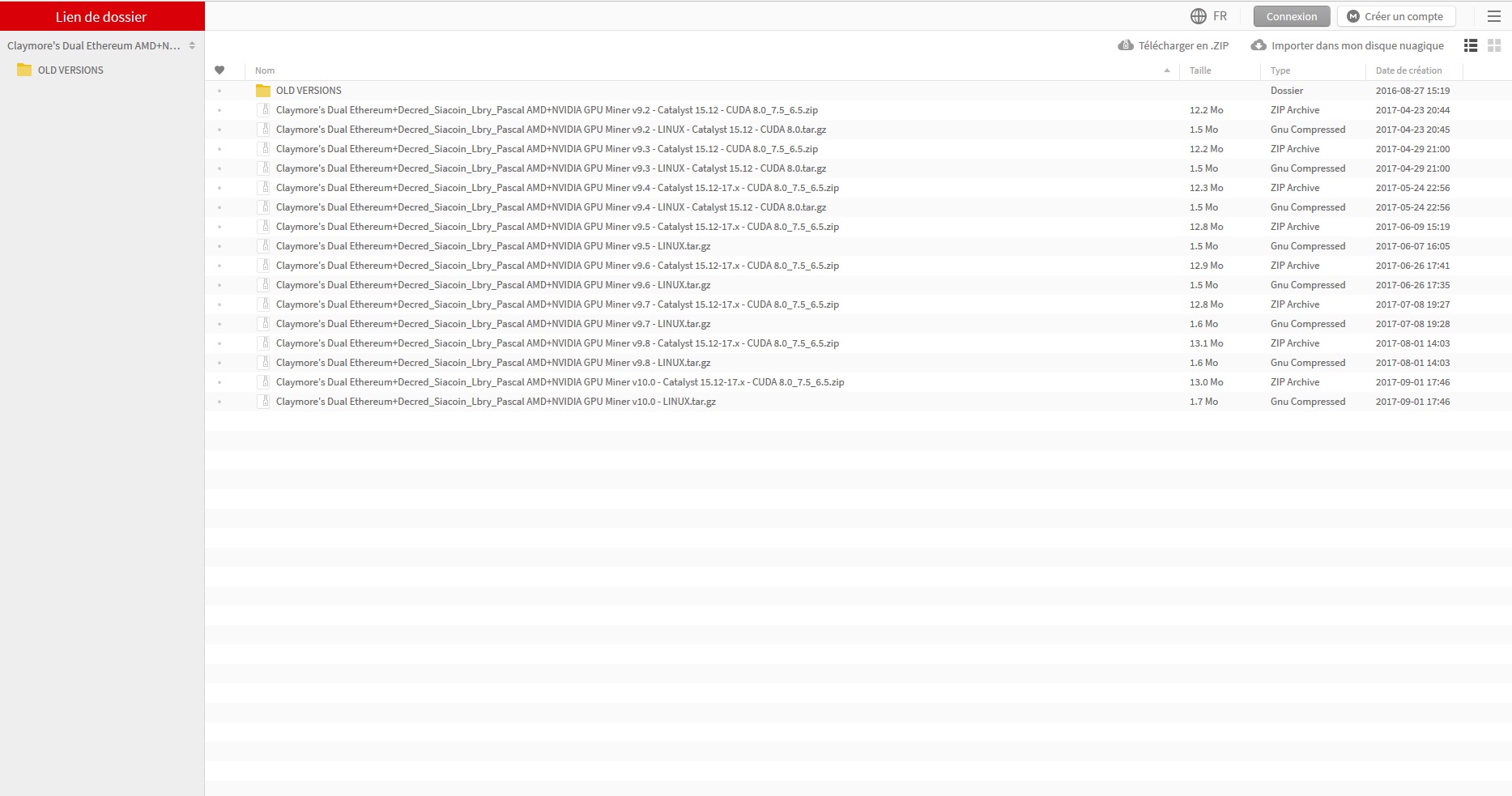
Task: Switch to grid thumbnail view
Action: (1495, 46)
